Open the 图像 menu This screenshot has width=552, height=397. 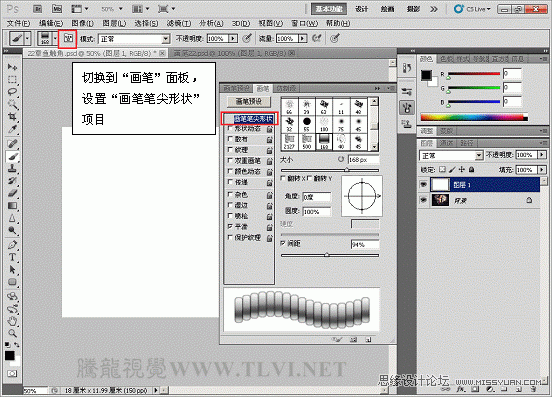82,23
